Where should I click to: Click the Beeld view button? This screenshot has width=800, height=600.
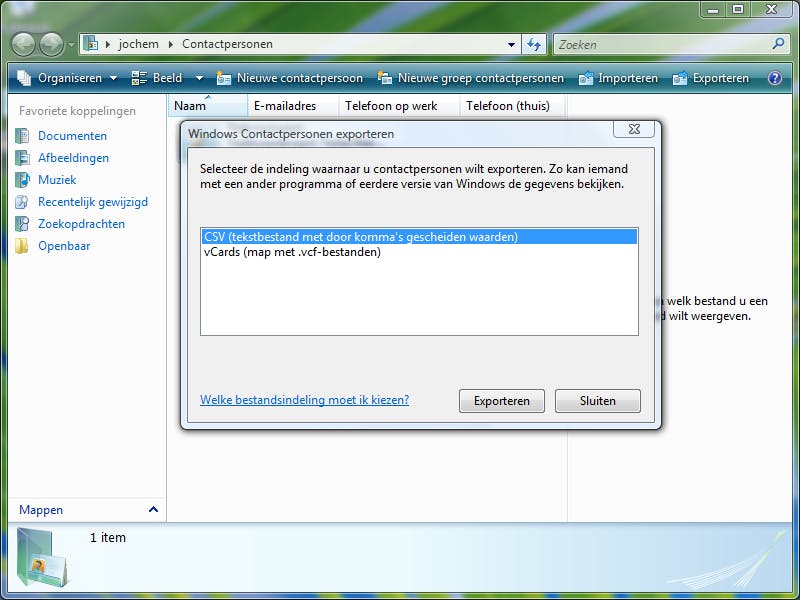pos(157,78)
